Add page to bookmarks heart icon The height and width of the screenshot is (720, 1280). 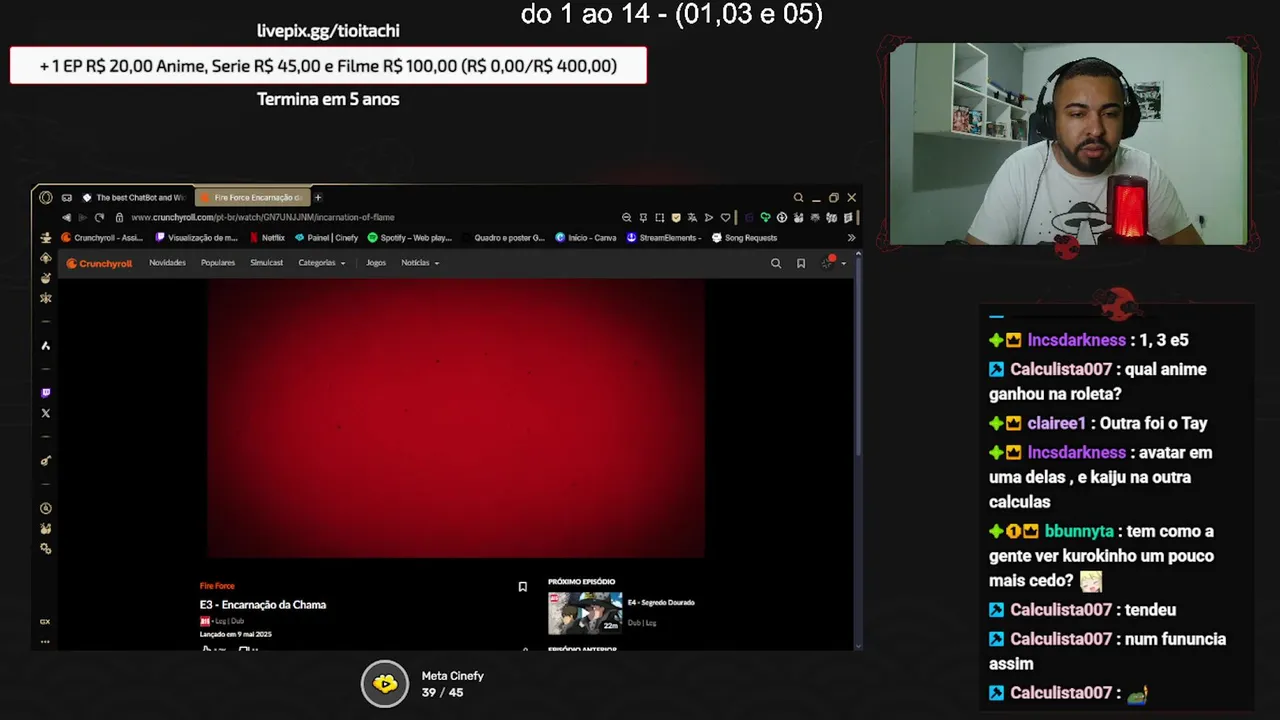pos(725,217)
